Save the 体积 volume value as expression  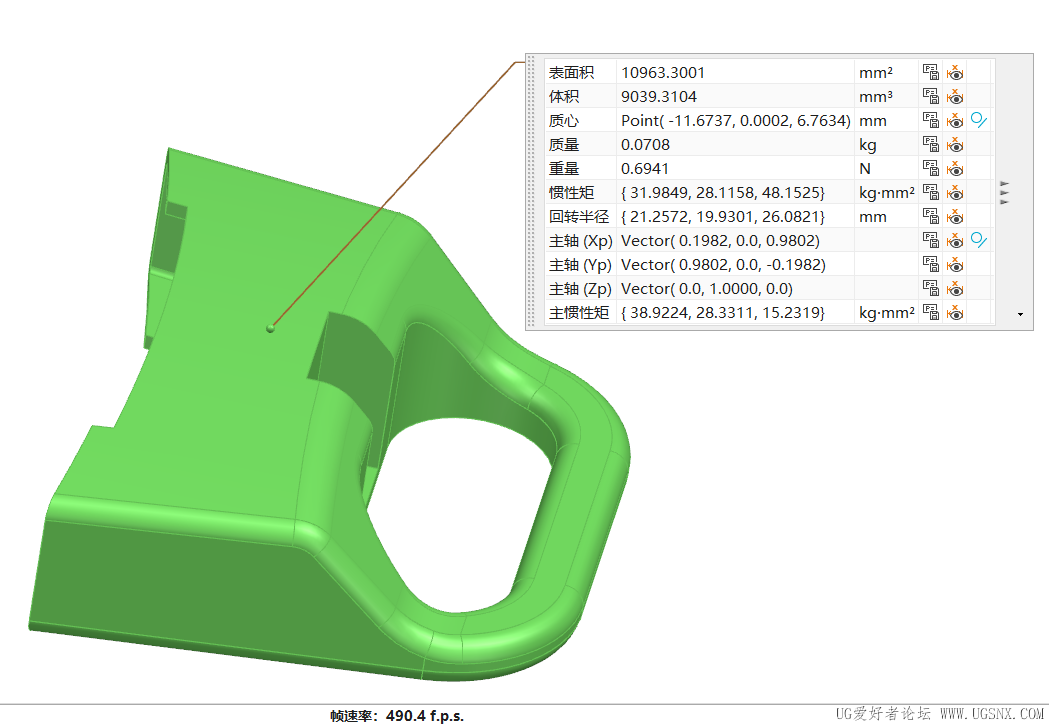click(x=931, y=96)
